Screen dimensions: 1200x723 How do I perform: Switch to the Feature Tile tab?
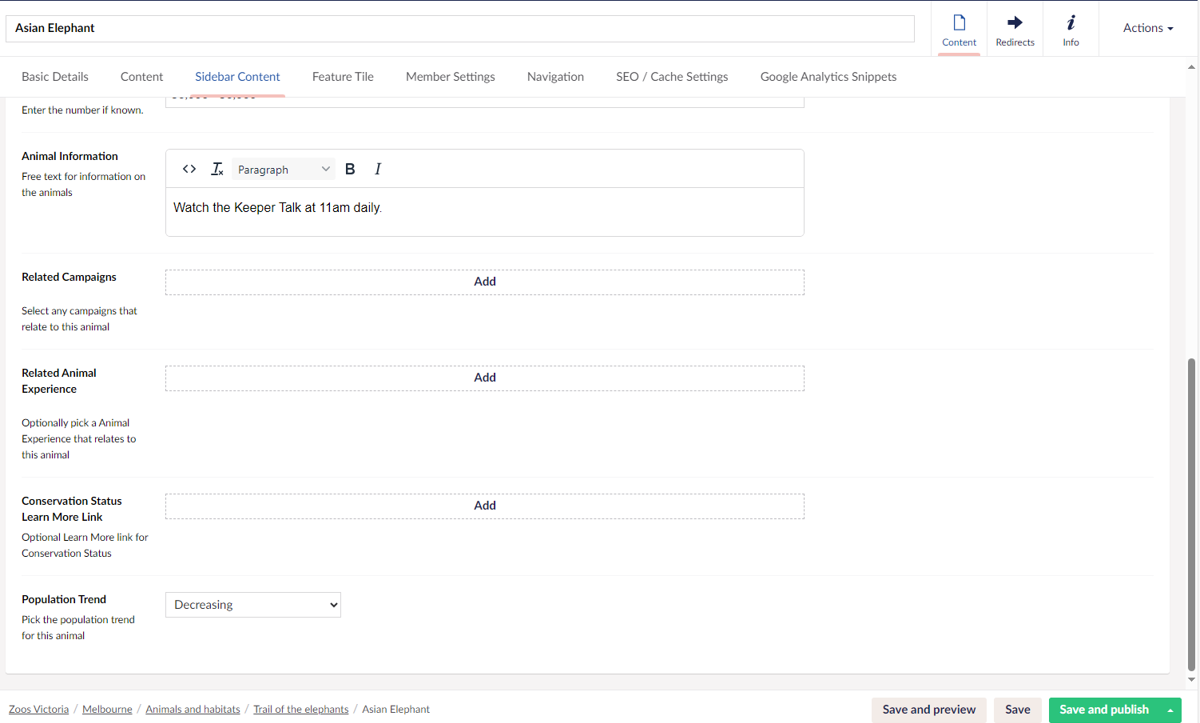[343, 76]
